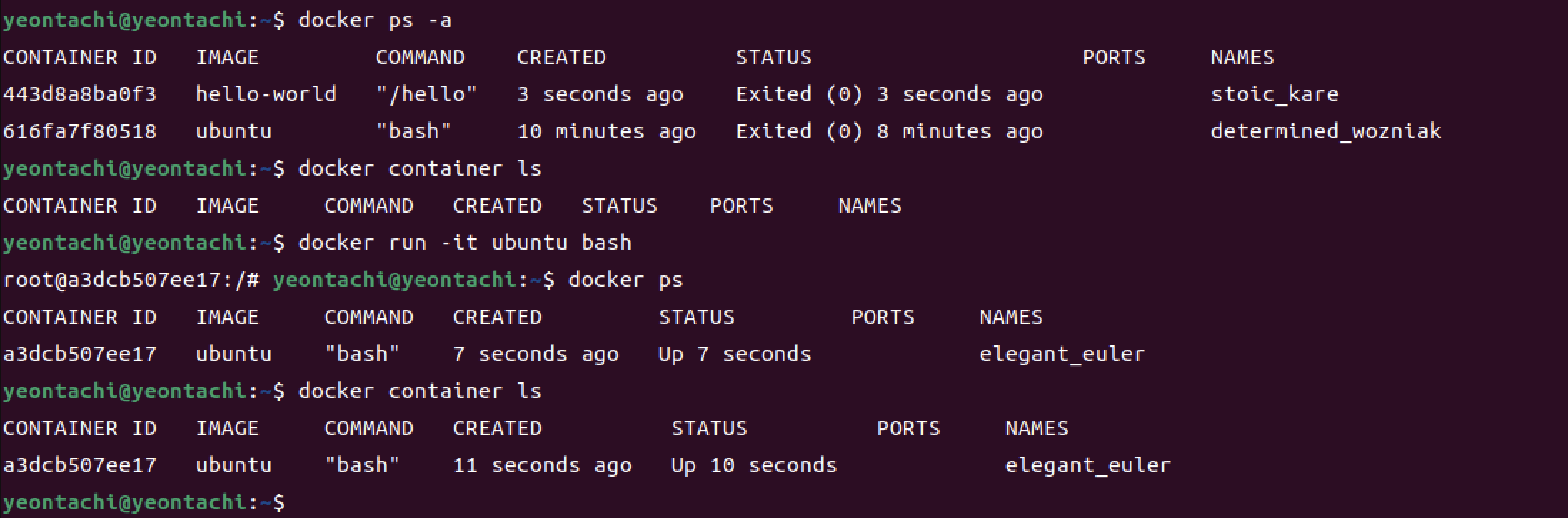The width and height of the screenshot is (1568, 518).
Task: Click container ID 443d8a8ba0f3
Action: [79, 94]
